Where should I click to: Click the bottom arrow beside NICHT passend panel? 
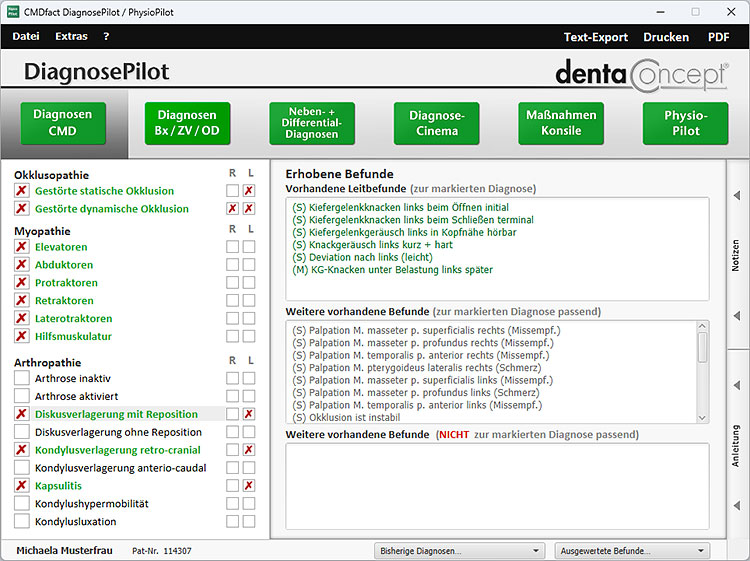(737, 506)
